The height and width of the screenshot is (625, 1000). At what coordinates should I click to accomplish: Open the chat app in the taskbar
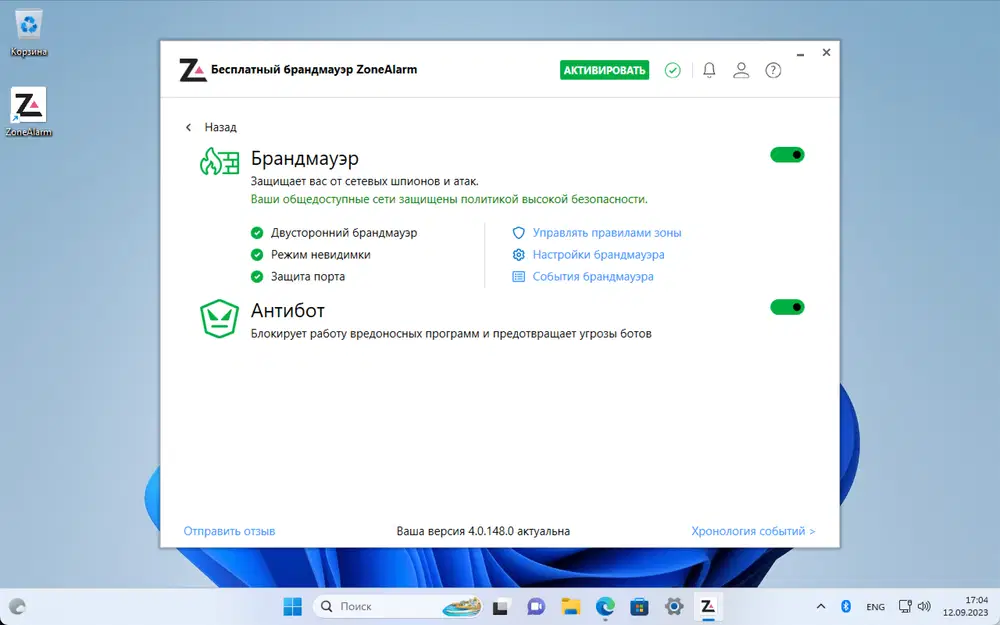(536, 606)
